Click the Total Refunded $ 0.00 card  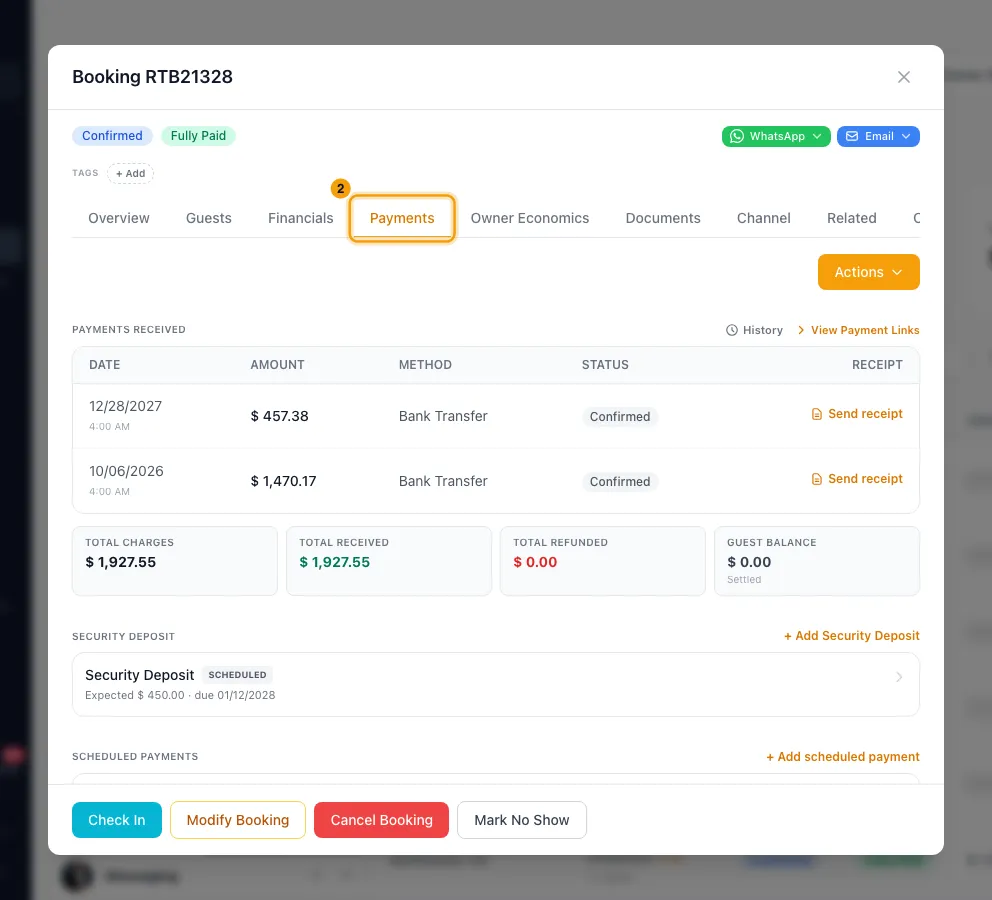pos(603,561)
